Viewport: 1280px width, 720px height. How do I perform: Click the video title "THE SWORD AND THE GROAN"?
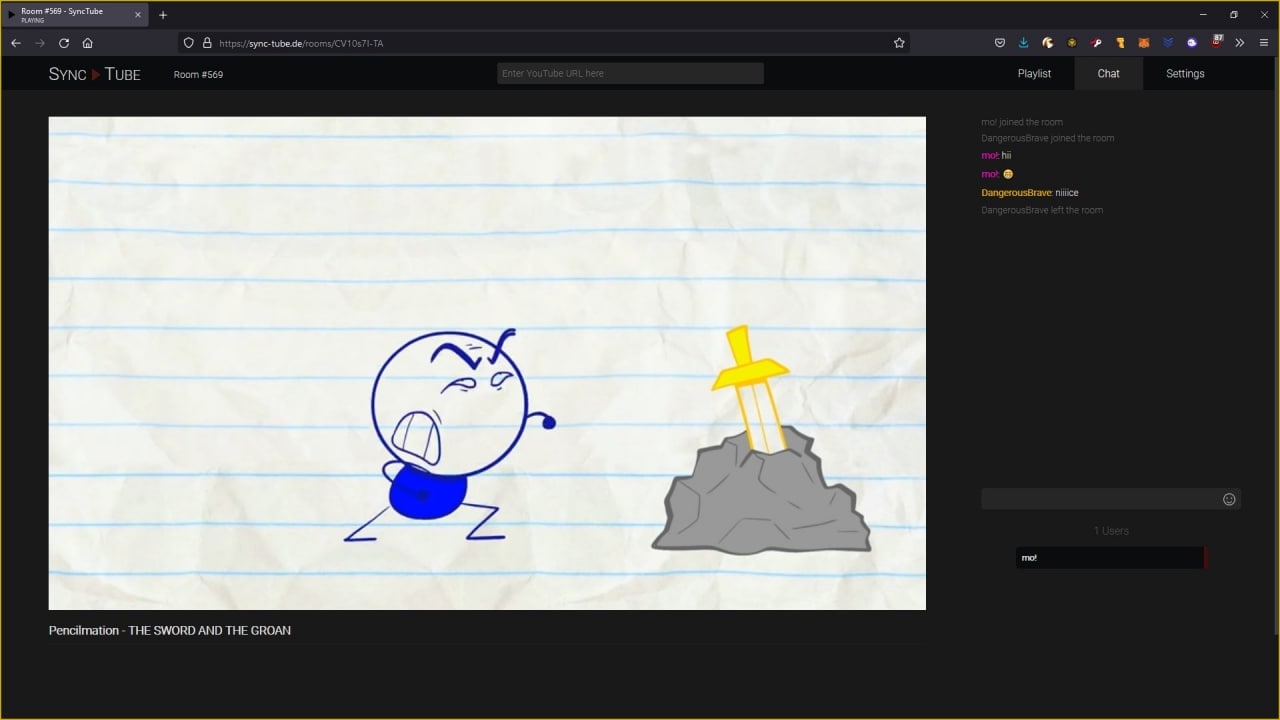[210, 630]
